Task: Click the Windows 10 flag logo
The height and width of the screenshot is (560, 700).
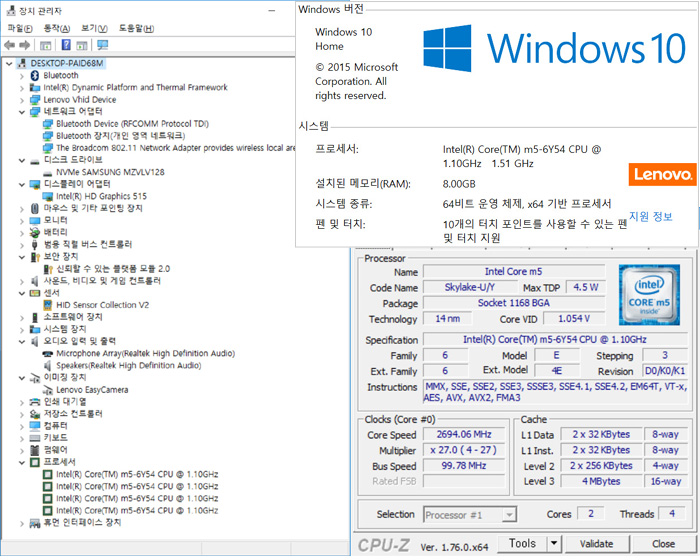Action: (x=447, y=48)
